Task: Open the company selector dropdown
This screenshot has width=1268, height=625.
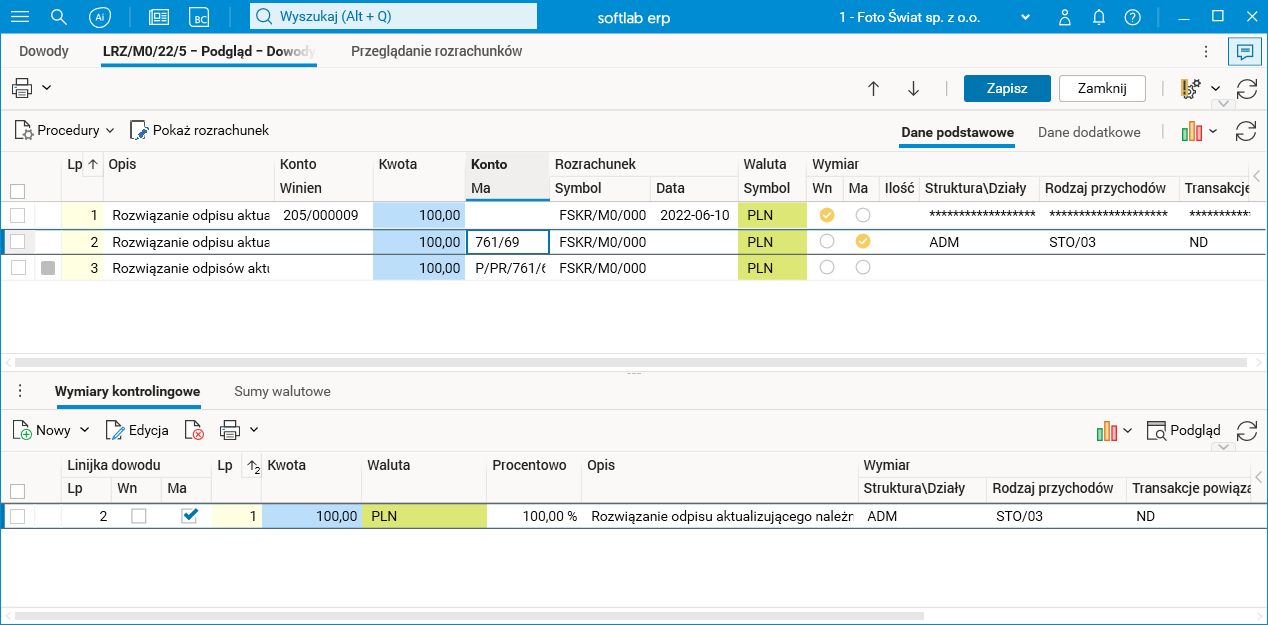Action: (1025, 17)
